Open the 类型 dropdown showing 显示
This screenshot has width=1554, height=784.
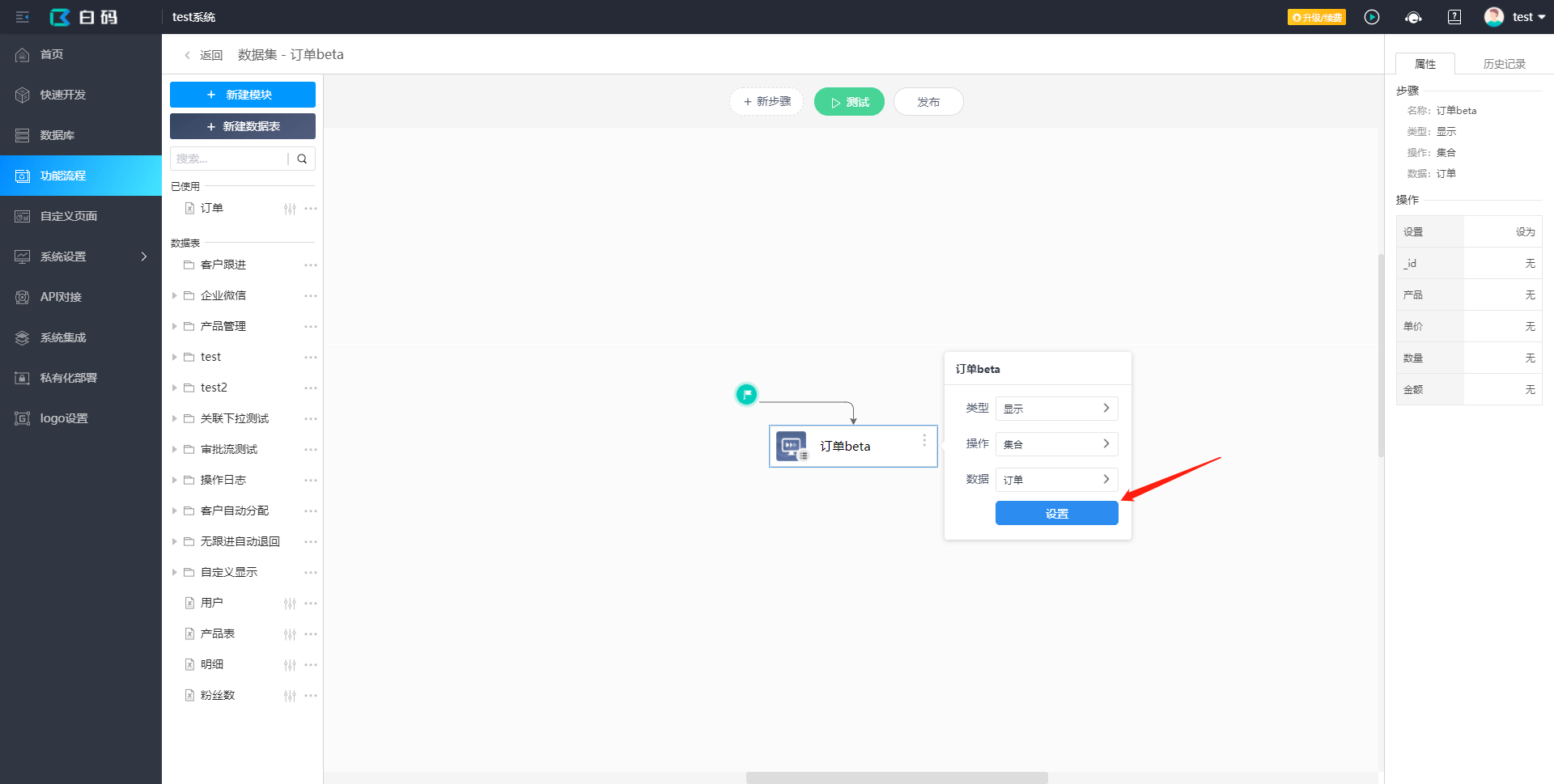tap(1056, 409)
